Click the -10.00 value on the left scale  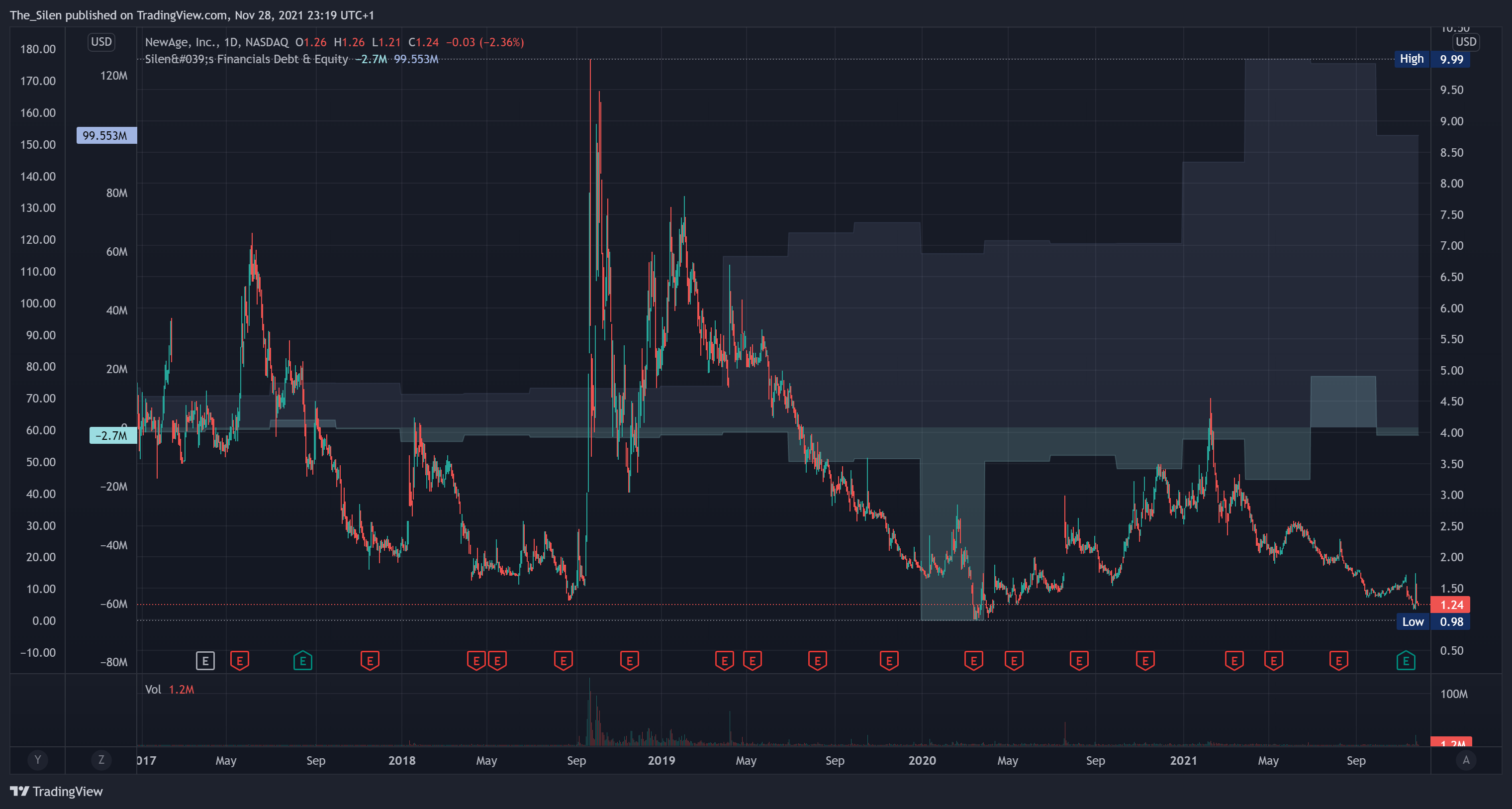point(38,653)
